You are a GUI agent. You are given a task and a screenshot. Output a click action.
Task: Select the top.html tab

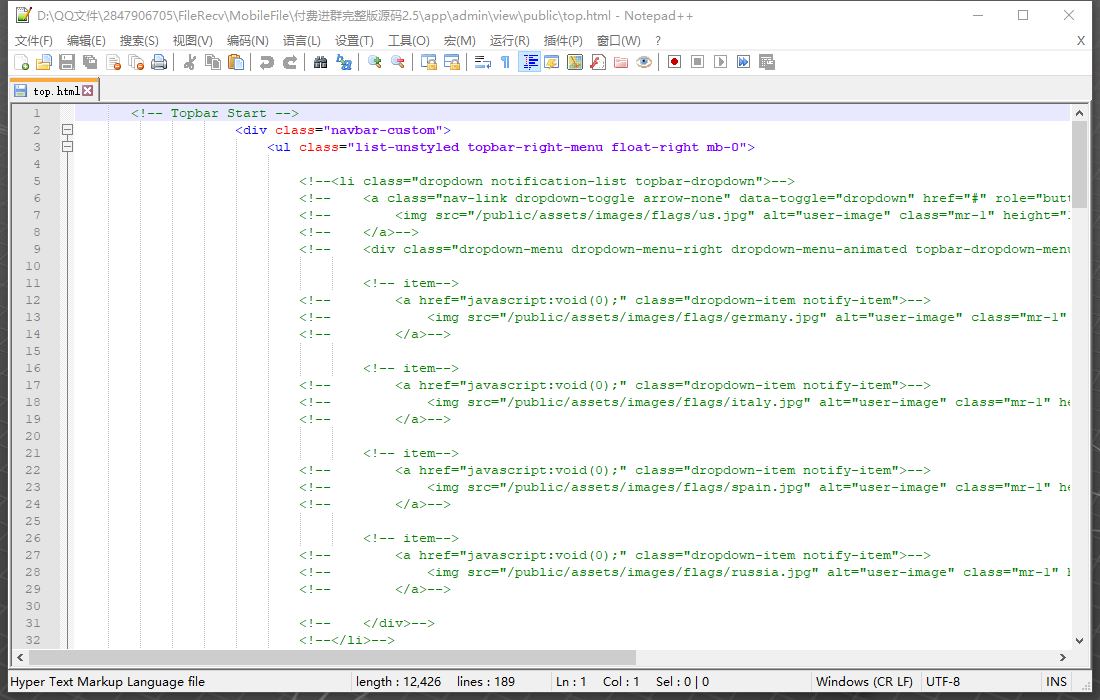coord(55,91)
